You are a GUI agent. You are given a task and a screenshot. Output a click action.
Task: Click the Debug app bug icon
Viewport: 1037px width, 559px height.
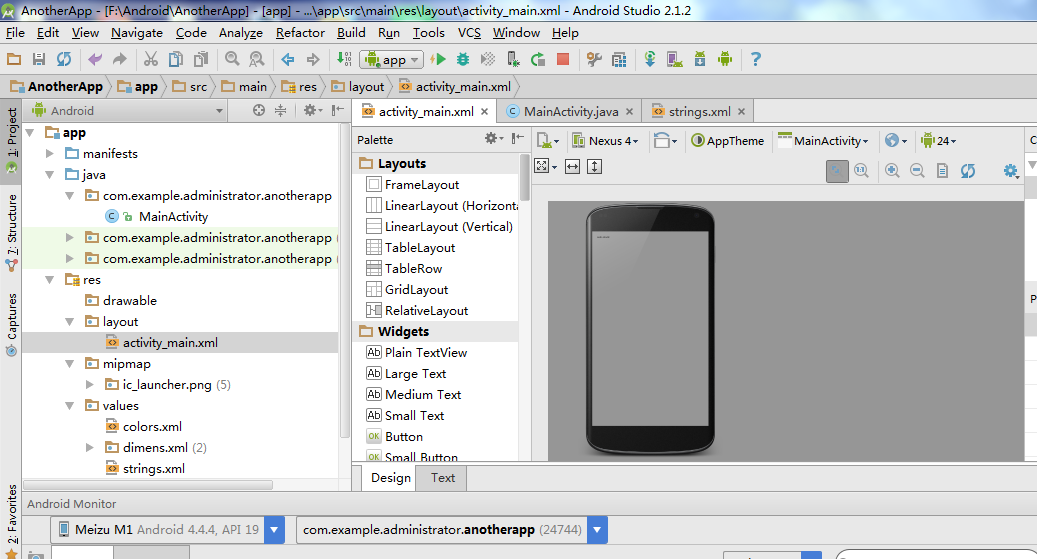(x=463, y=60)
